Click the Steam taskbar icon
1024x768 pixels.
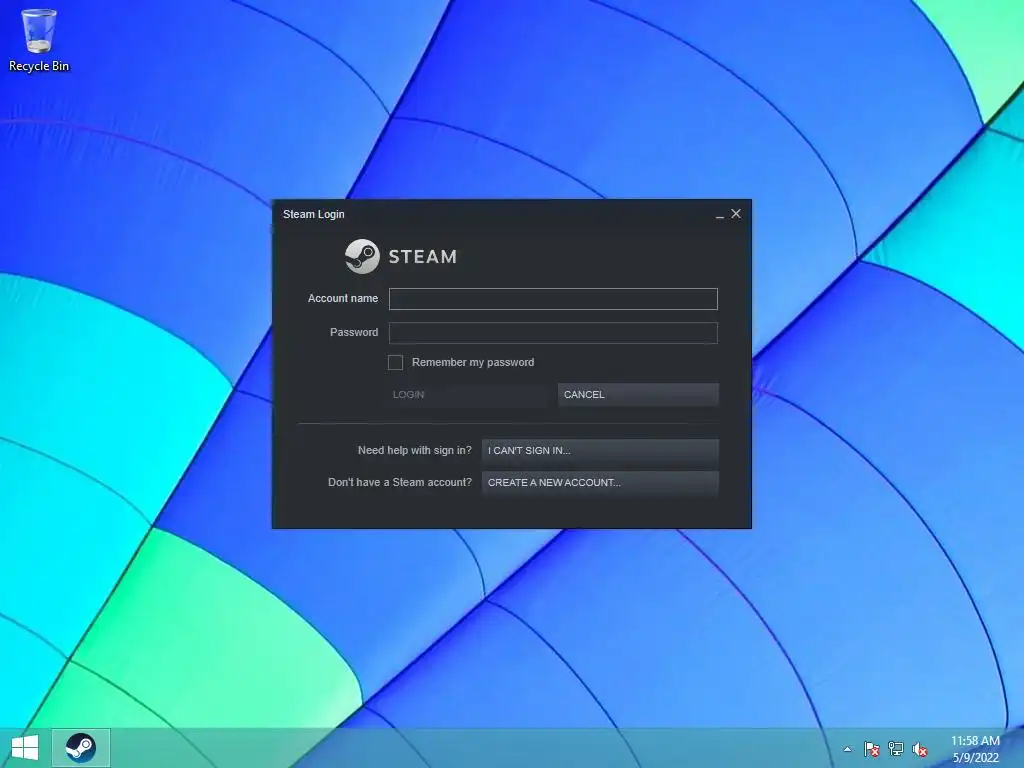[x=80, y=748]
